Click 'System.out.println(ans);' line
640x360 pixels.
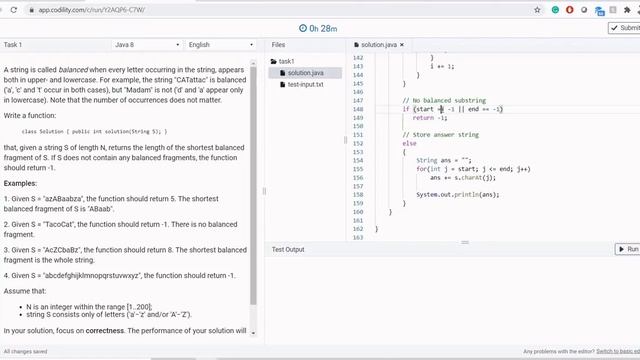458,195
